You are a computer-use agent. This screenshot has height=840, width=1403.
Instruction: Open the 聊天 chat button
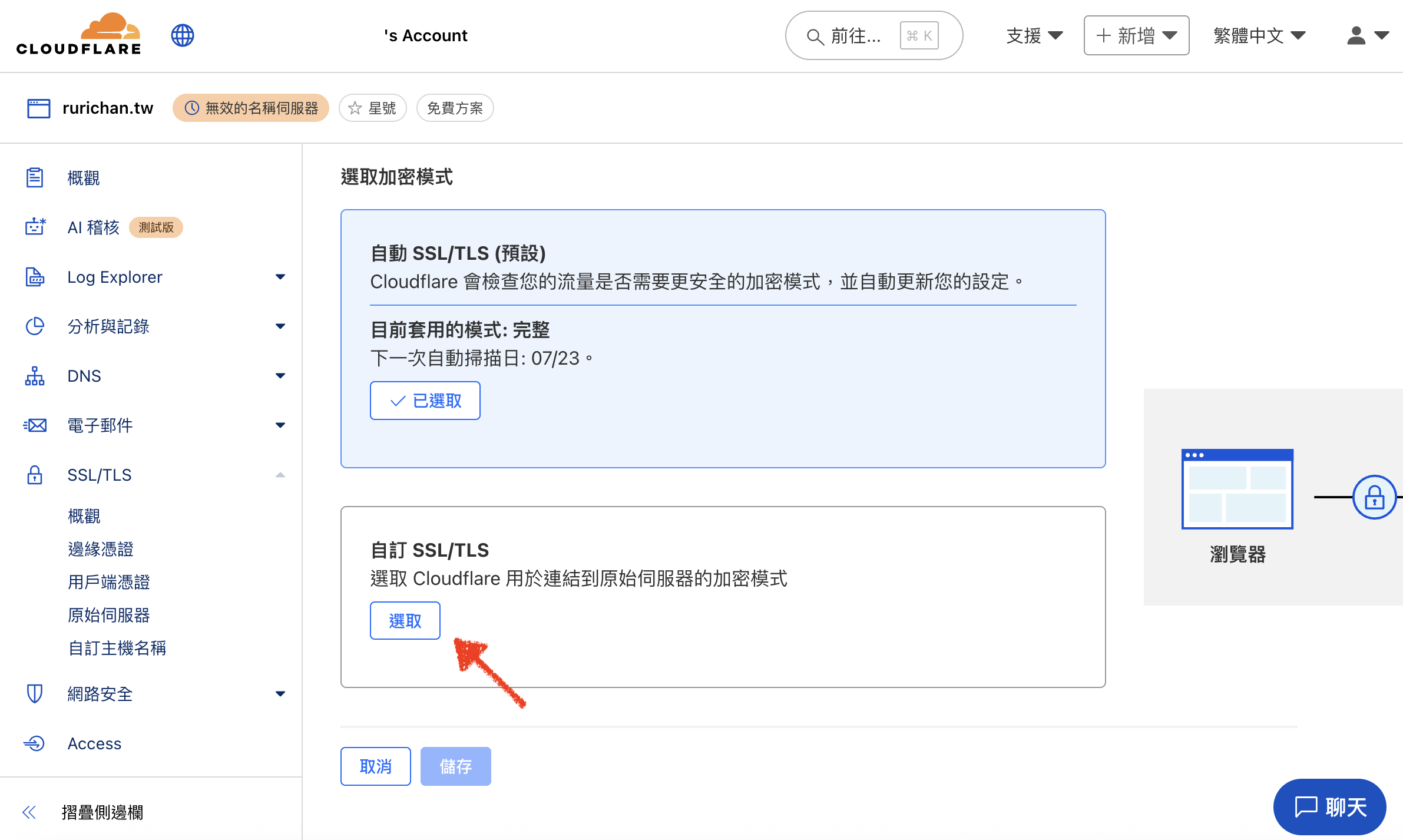(x=1330, y=807)
